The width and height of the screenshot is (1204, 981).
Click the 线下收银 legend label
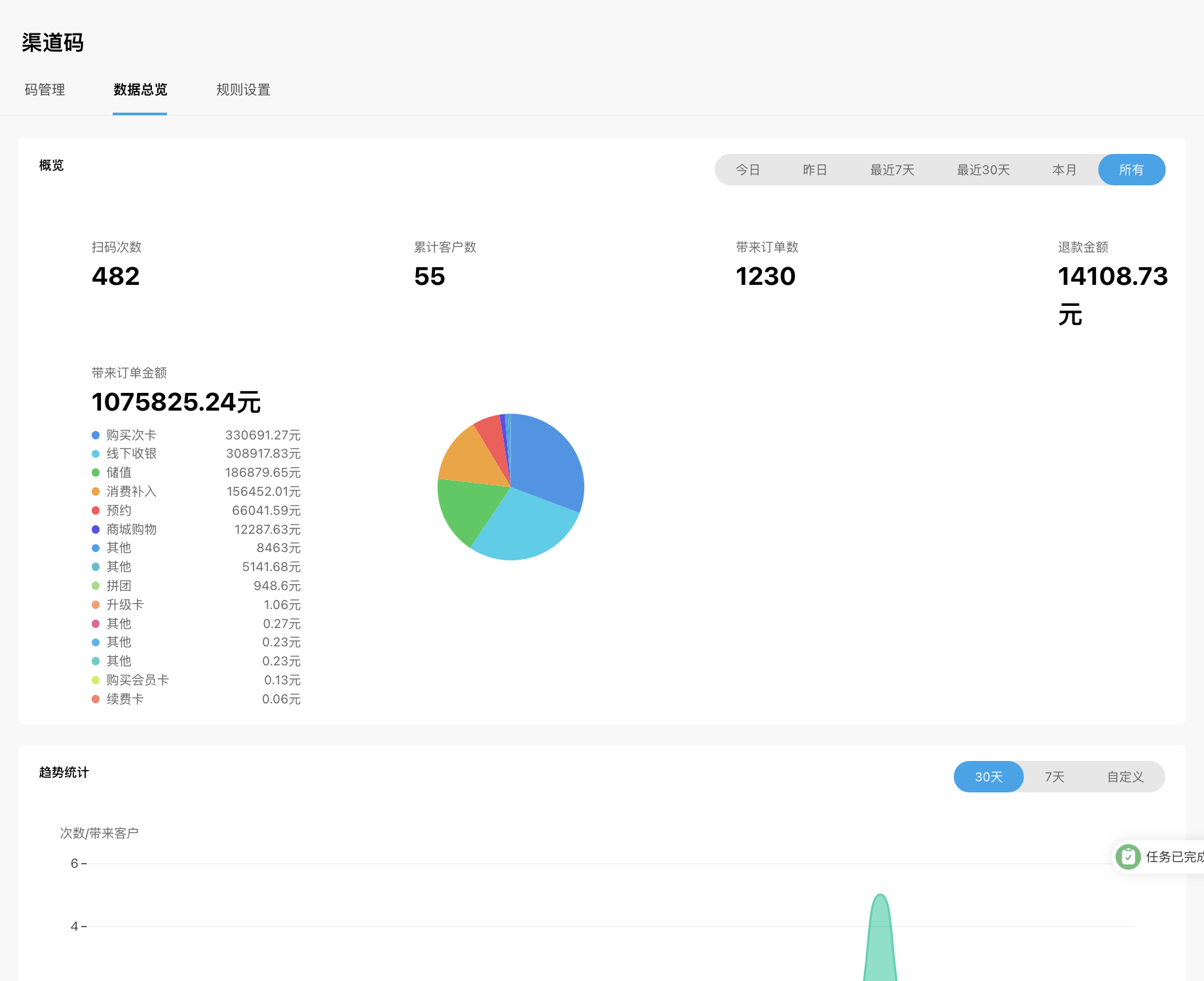tap(132, 454)
